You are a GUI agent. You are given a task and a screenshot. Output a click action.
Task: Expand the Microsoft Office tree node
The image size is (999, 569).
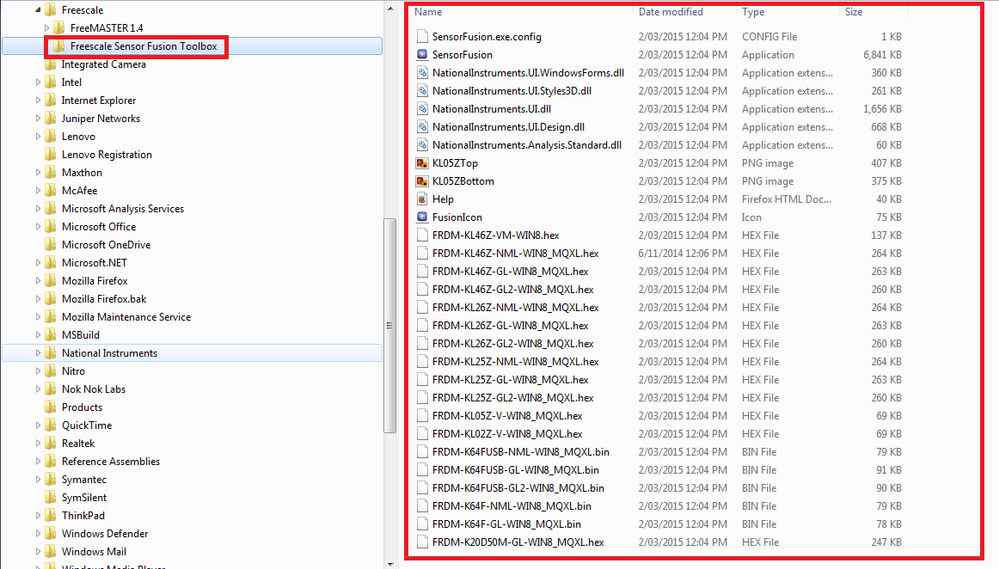[38, 227]
